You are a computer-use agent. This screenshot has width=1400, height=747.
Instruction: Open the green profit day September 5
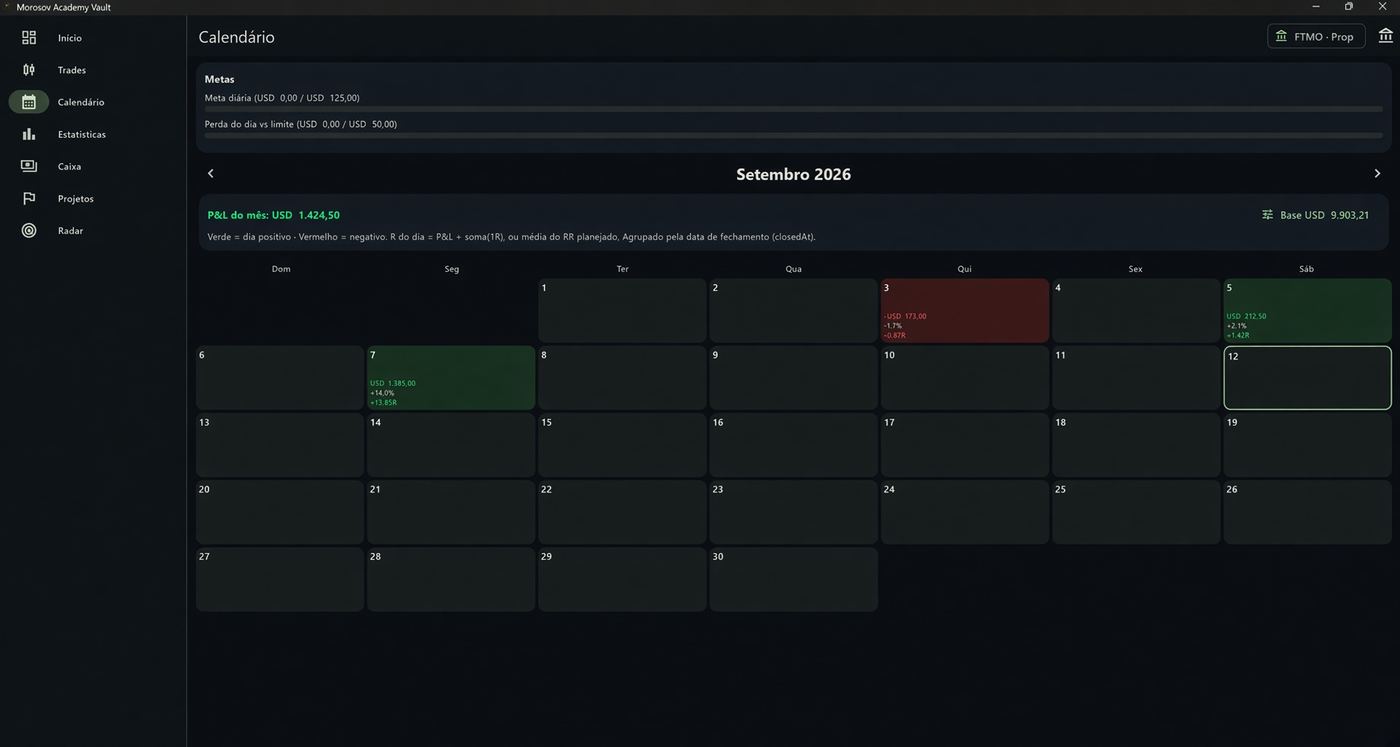pos(1307,311)
